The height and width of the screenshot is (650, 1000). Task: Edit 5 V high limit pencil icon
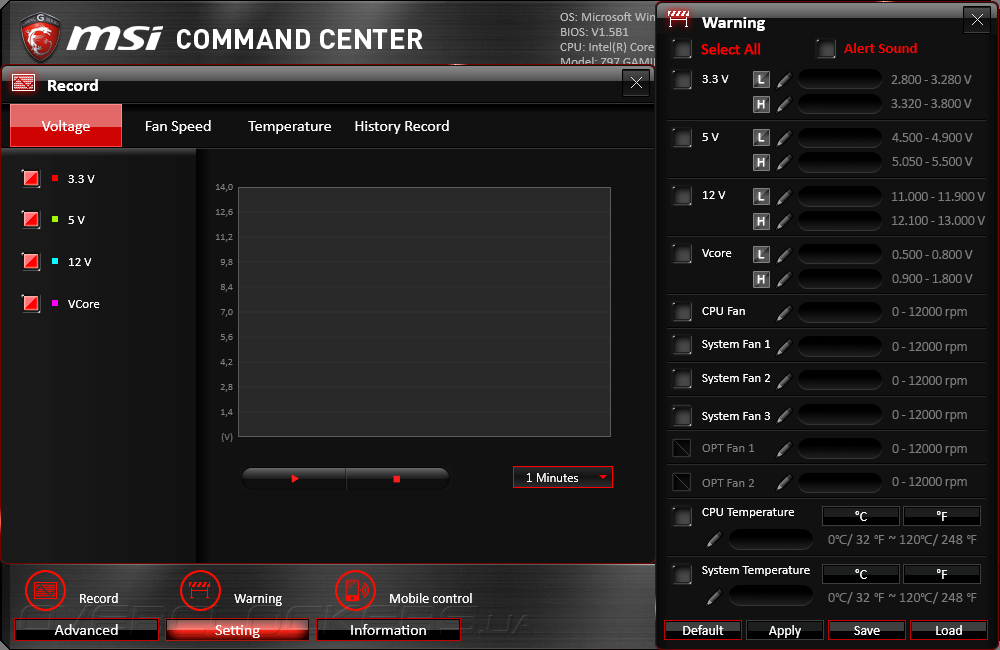coord(784,162)
